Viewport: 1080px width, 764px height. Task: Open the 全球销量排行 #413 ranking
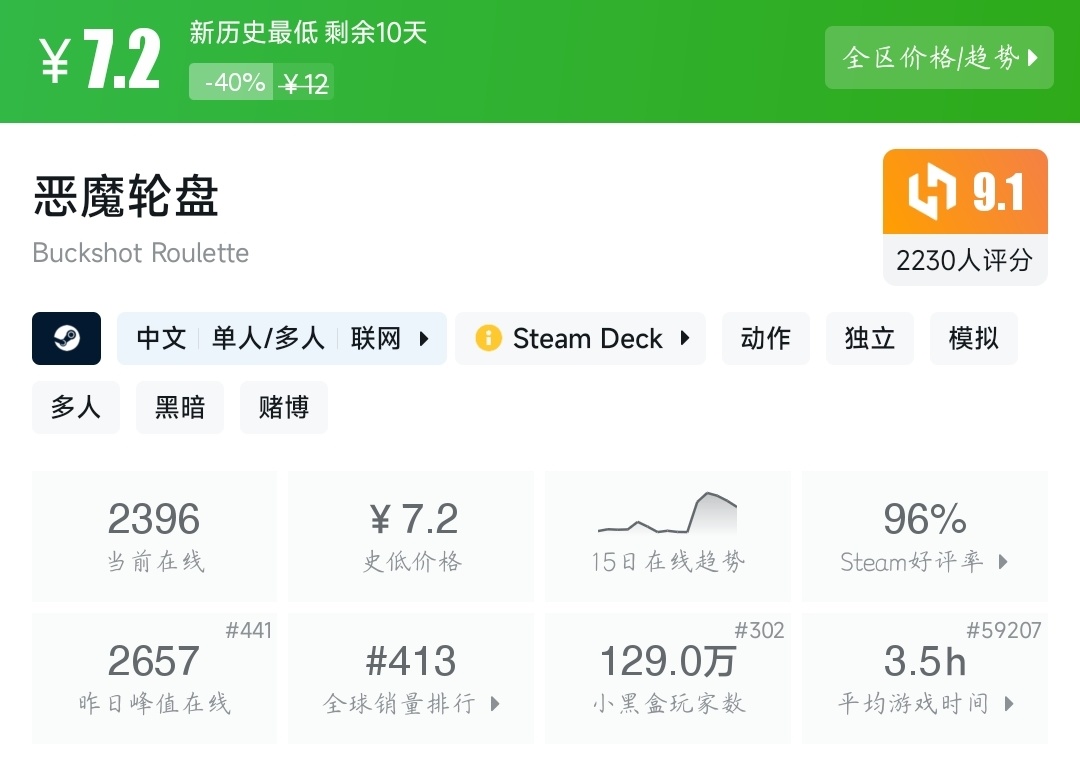pyautogui.click(x=411, y=678)
